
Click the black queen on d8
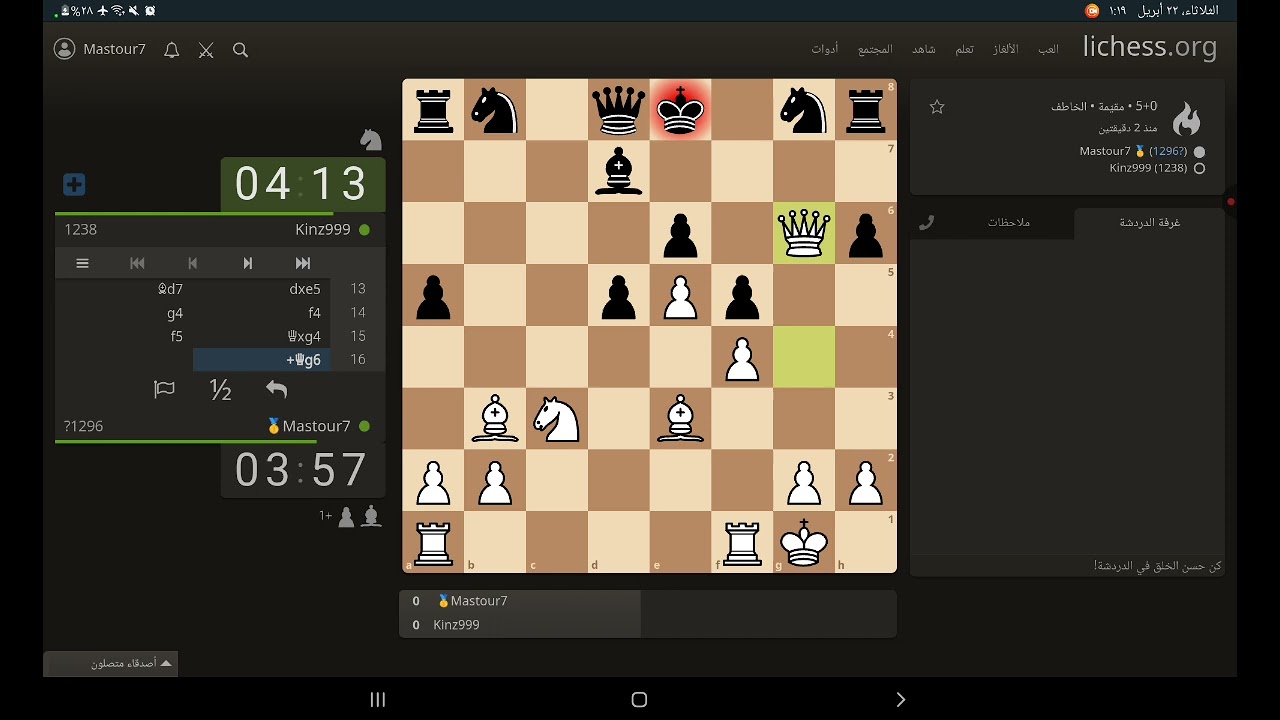[x=618, y=109]
